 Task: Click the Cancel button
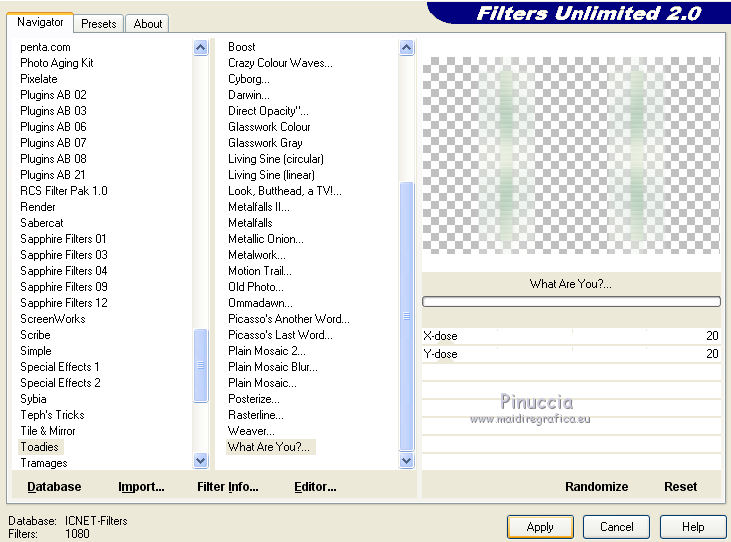click(x=616, y=527)
